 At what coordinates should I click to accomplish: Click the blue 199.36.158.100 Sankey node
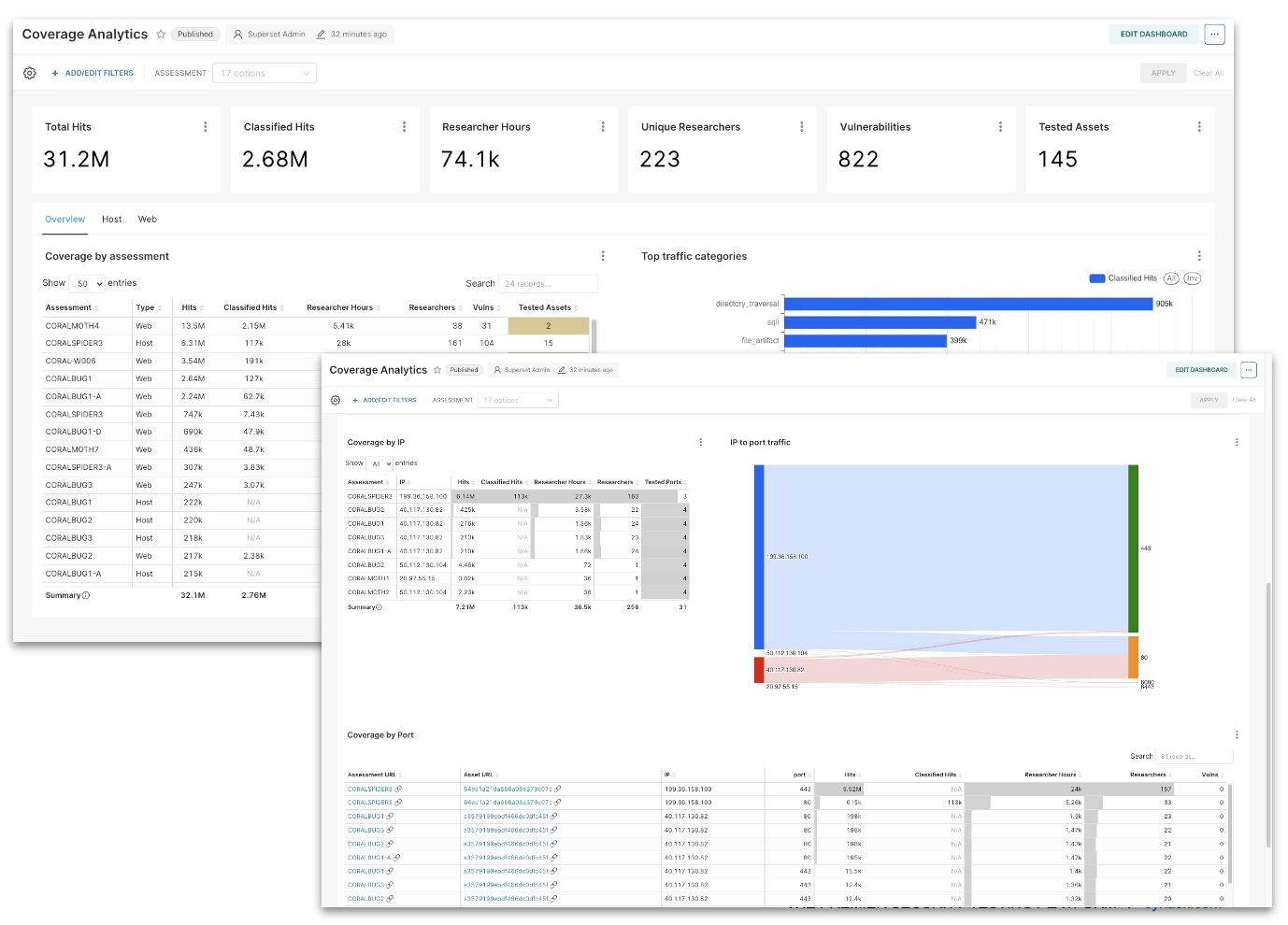[759, 557]
